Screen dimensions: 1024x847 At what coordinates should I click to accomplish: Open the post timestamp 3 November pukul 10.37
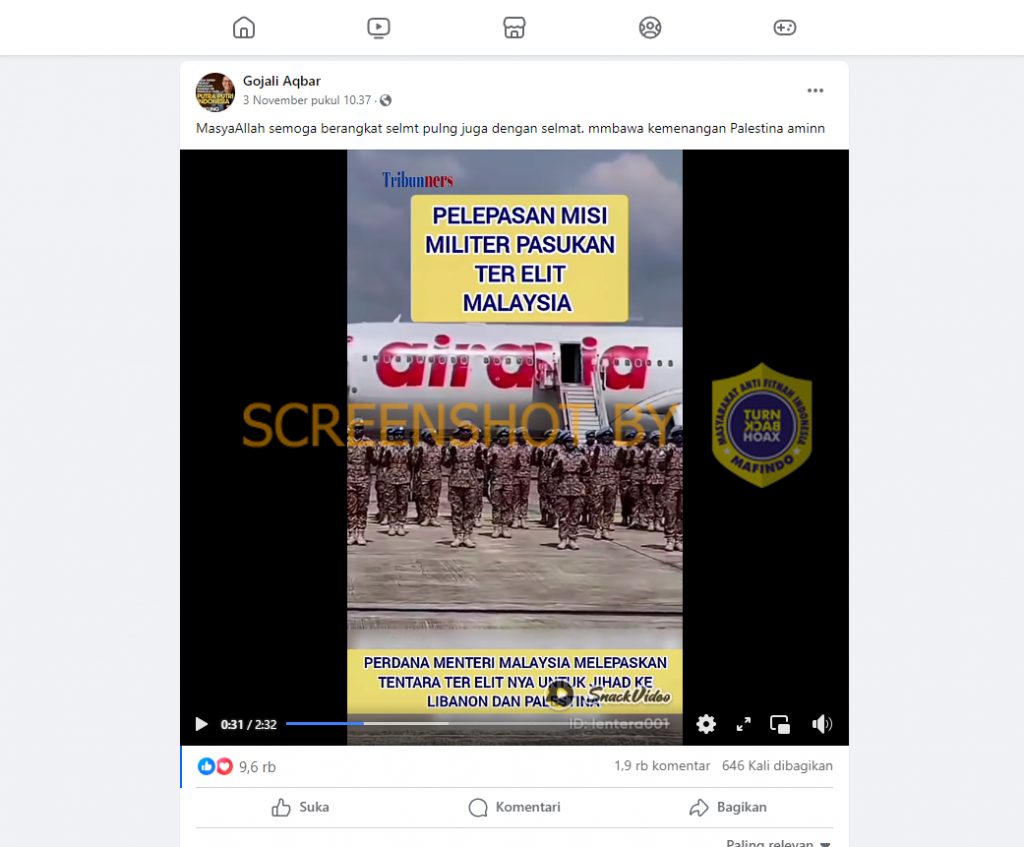coord(307,100)
